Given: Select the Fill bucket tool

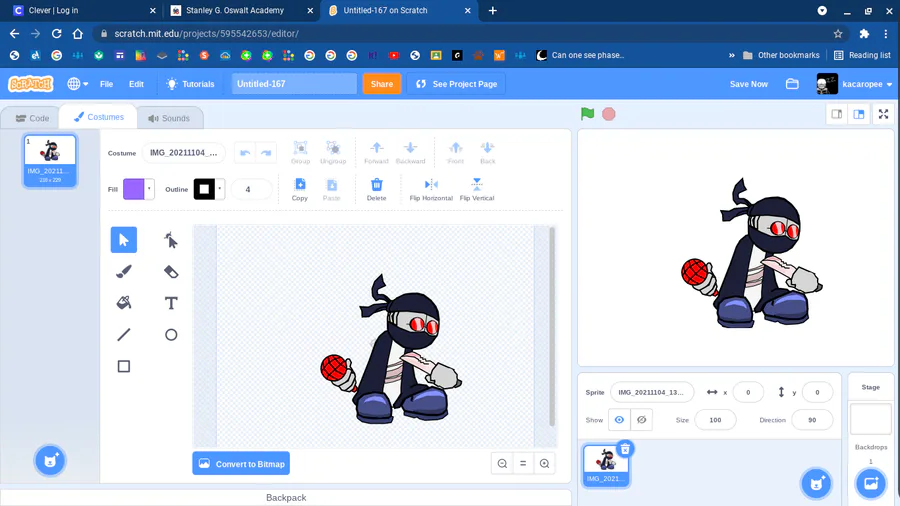Looking at the screenshot, I should (x=123, y=303).
